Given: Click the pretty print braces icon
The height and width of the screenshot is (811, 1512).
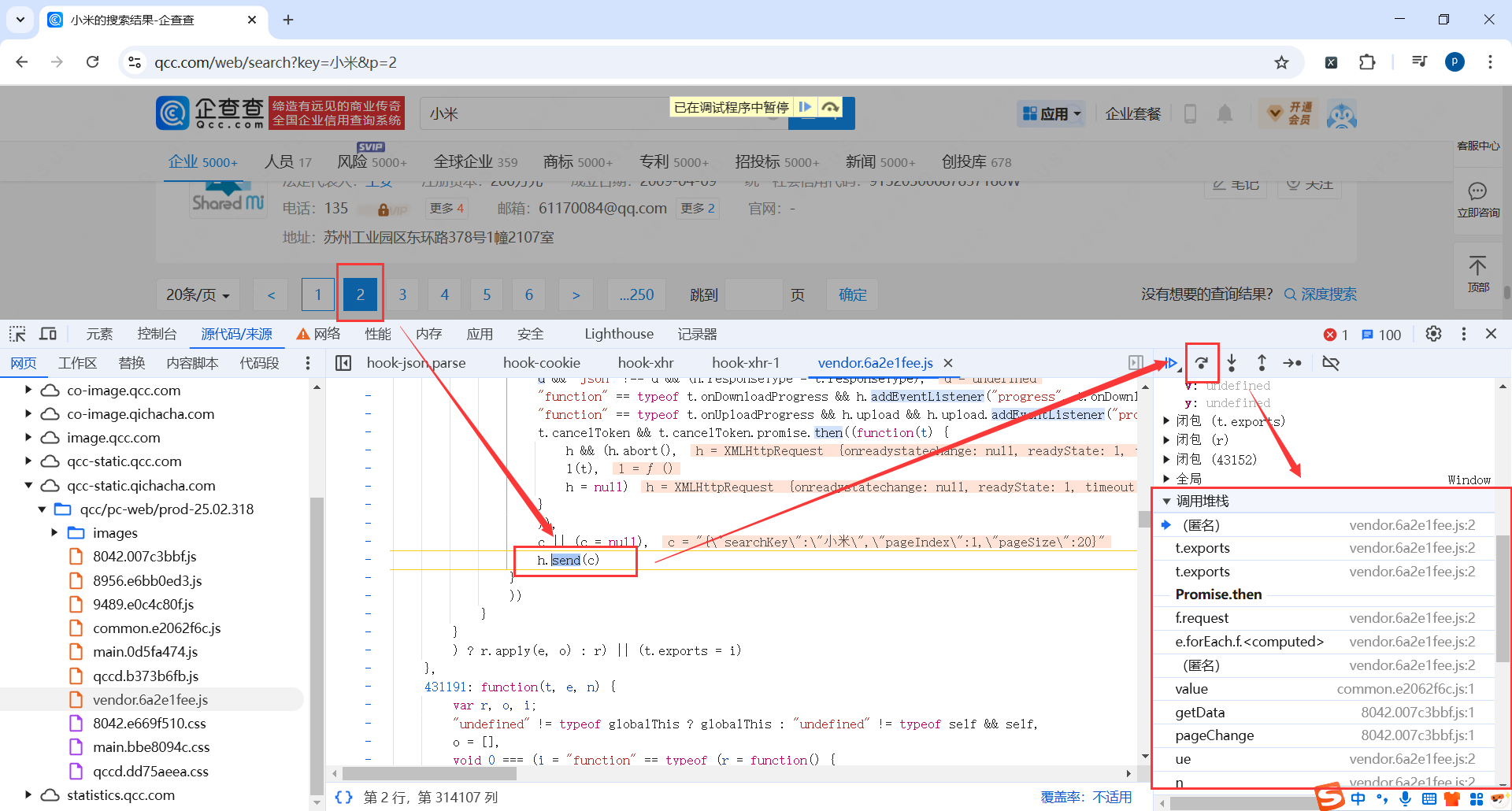Looking at the screenshot, I should pos(343,797).
